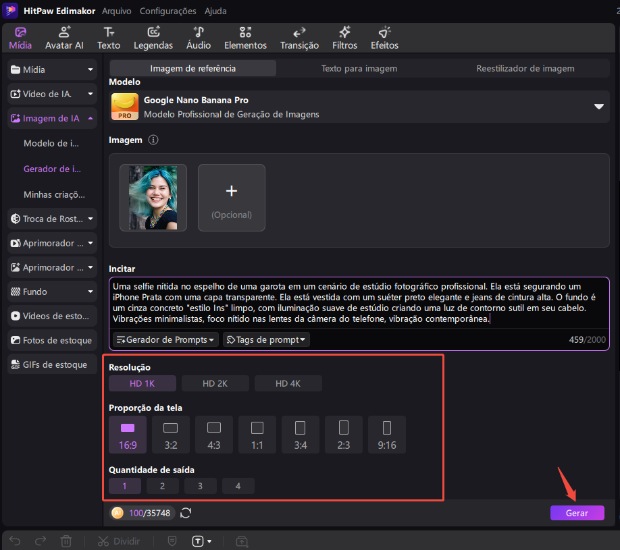Switch to the Texto para imagem tab
The height and width of the screenshot is (550, 620).
pos(359,69)
